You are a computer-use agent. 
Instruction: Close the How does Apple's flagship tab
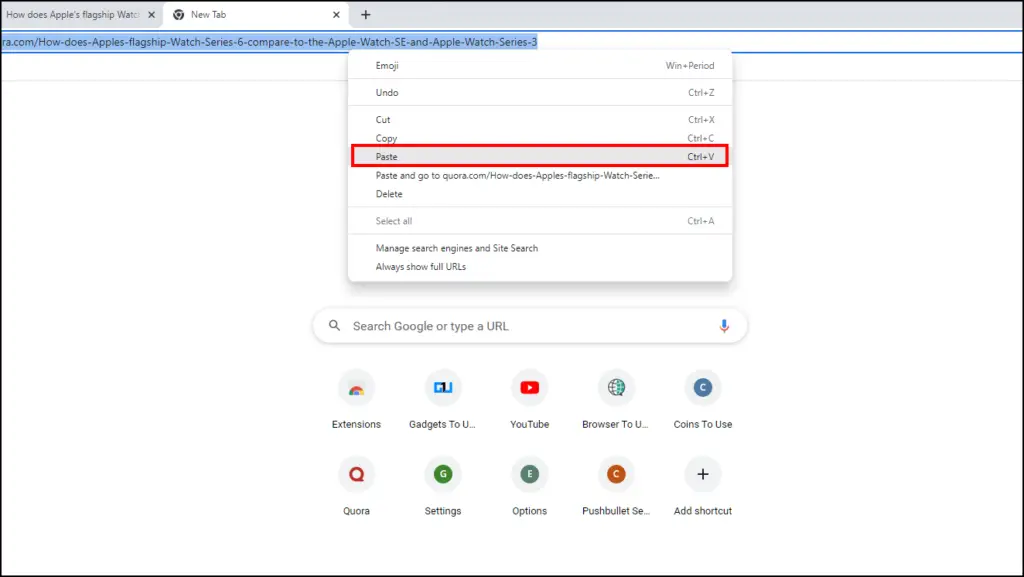(152, 14)
